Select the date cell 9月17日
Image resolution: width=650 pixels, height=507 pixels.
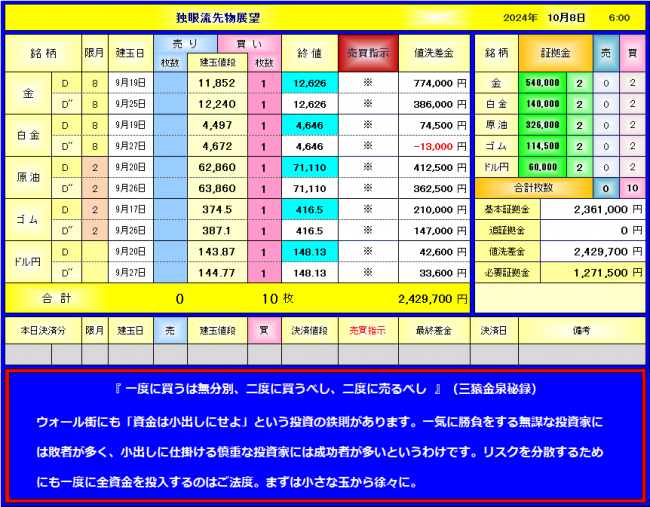coord(131,209)
